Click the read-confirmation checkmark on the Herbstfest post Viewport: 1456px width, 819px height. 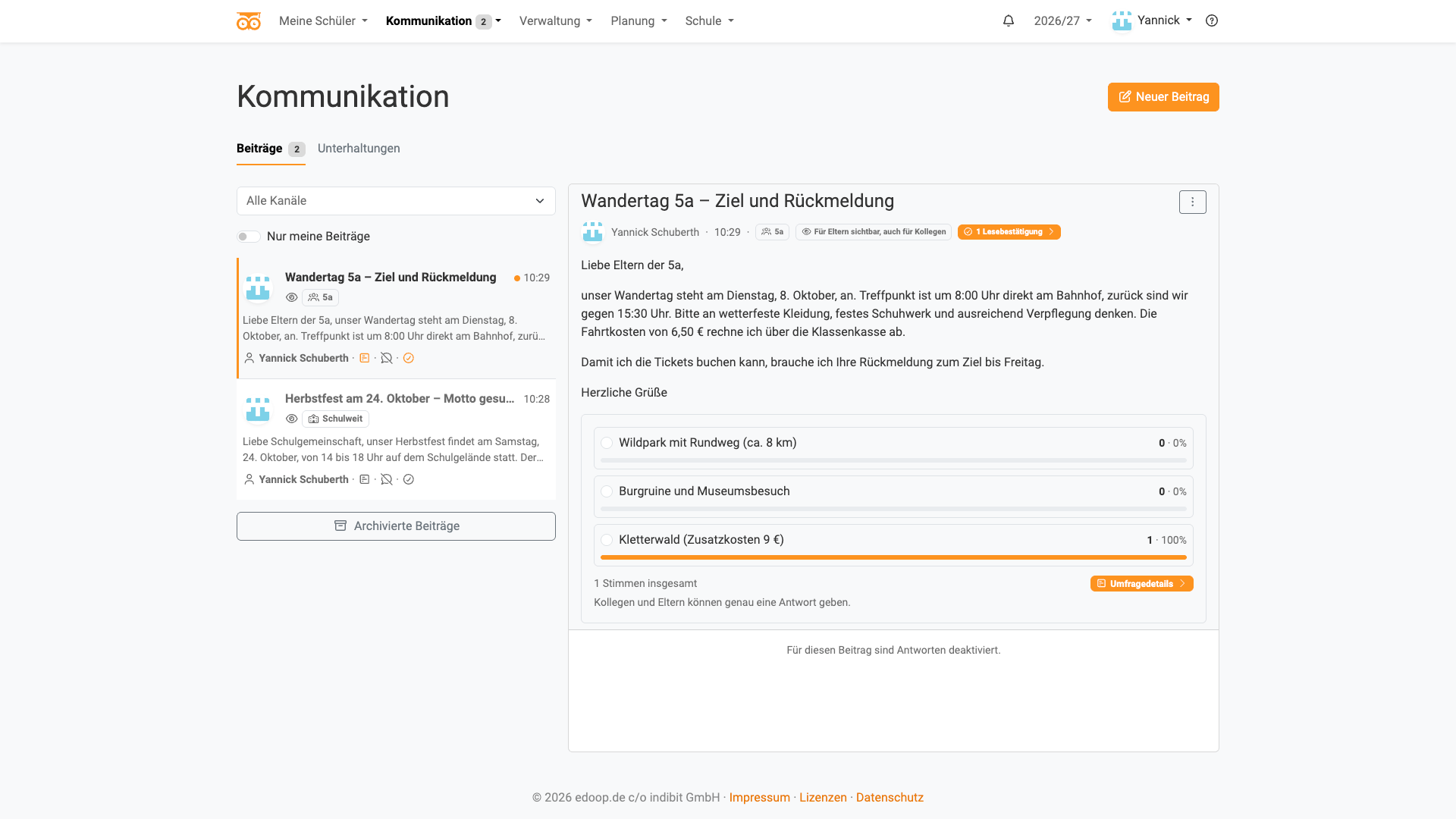[409, 479]
